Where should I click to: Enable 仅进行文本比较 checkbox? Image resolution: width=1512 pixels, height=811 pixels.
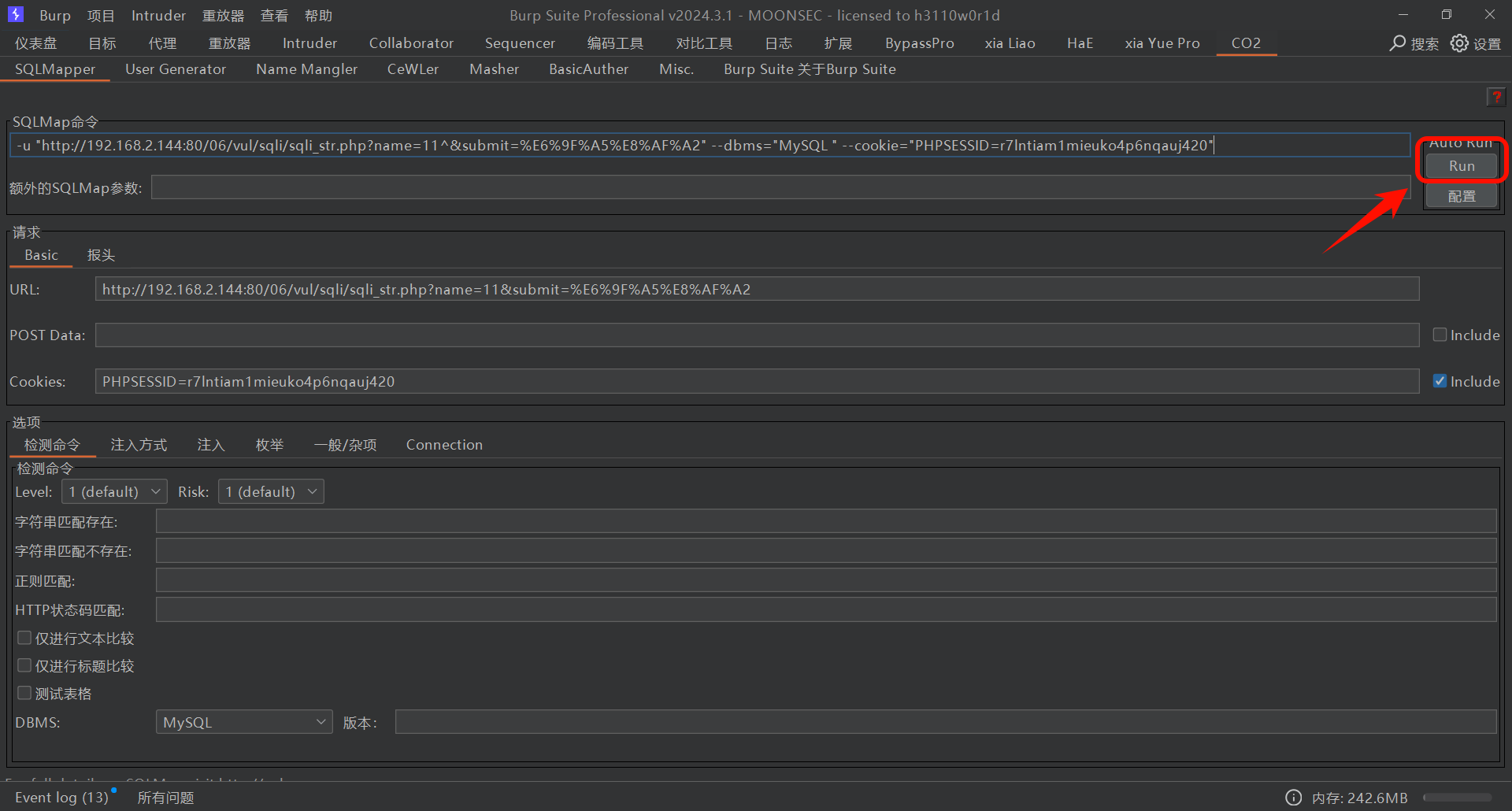24,638
